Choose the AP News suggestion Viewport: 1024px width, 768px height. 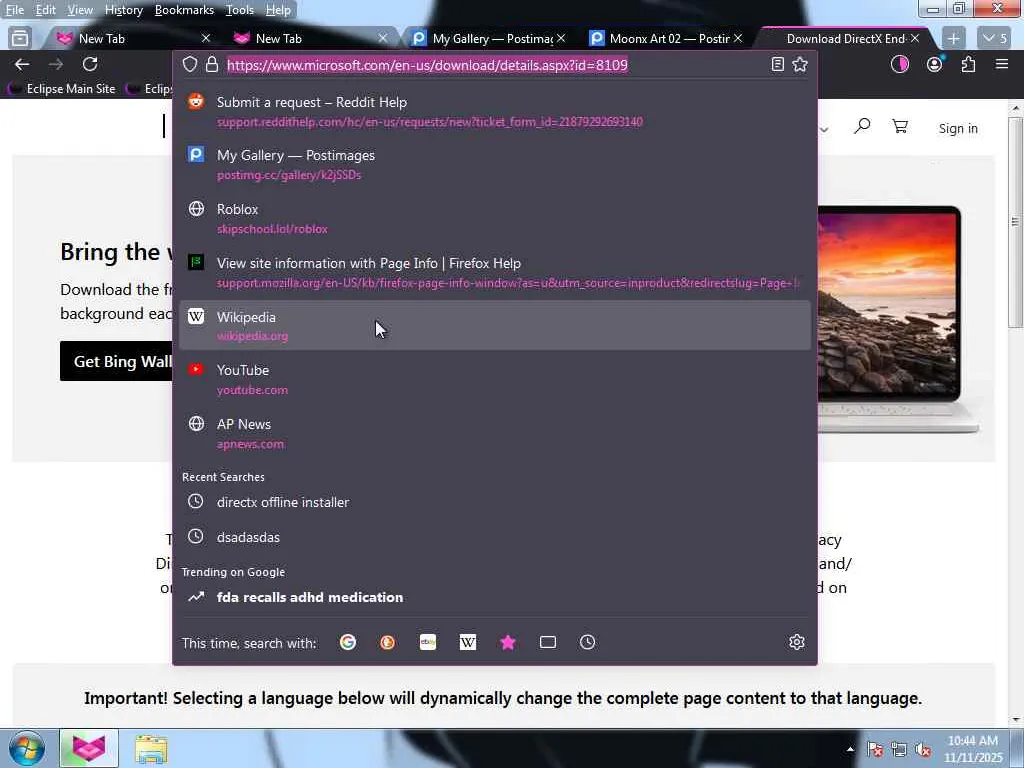495,433
